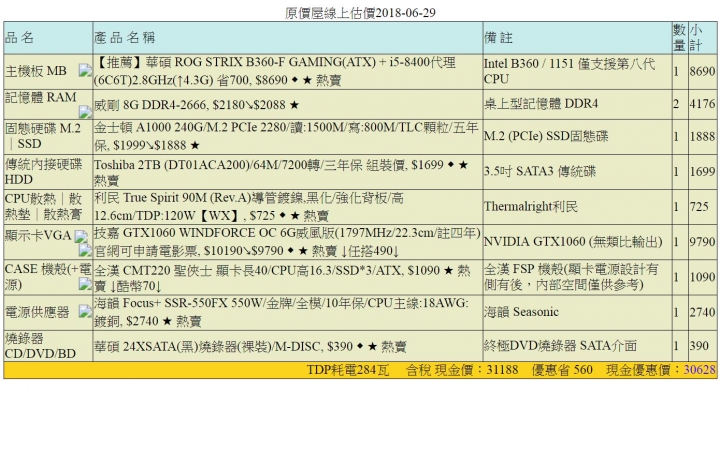Click the ROG STRIX B360-F GAMING product entry
Image resolution: width=720 pixels, height=453 pixels.
(275, 71)
